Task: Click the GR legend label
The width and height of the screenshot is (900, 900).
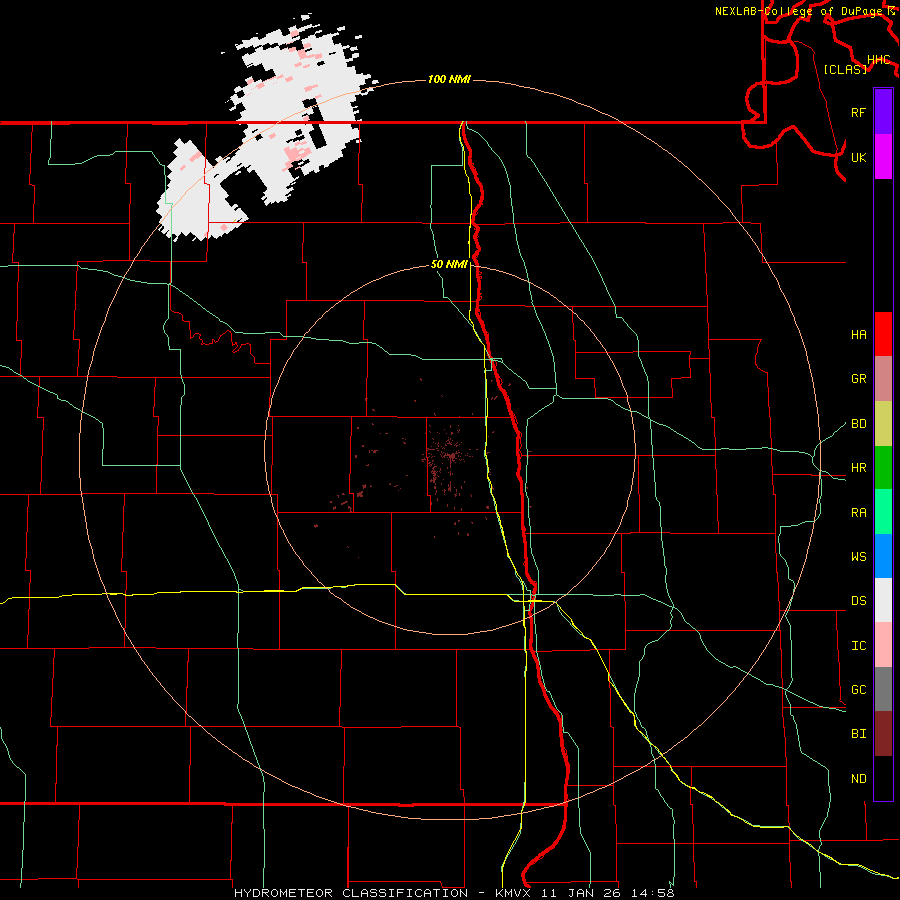Action: point(858,379)
